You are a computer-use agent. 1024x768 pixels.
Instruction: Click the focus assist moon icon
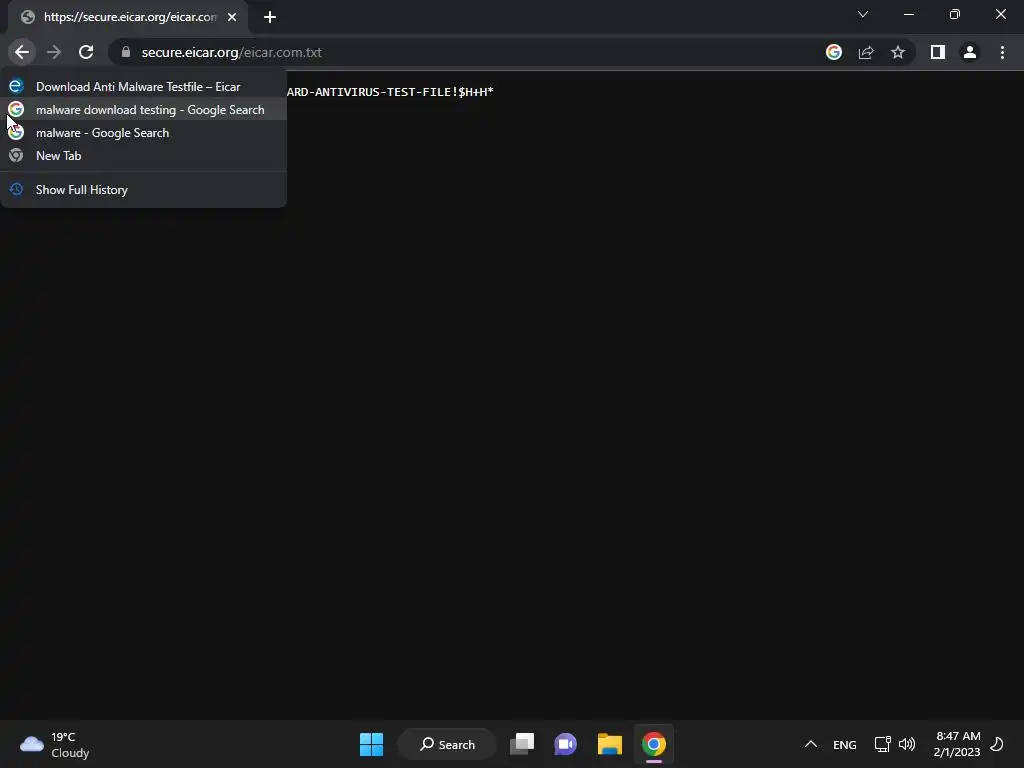[997, 744]
